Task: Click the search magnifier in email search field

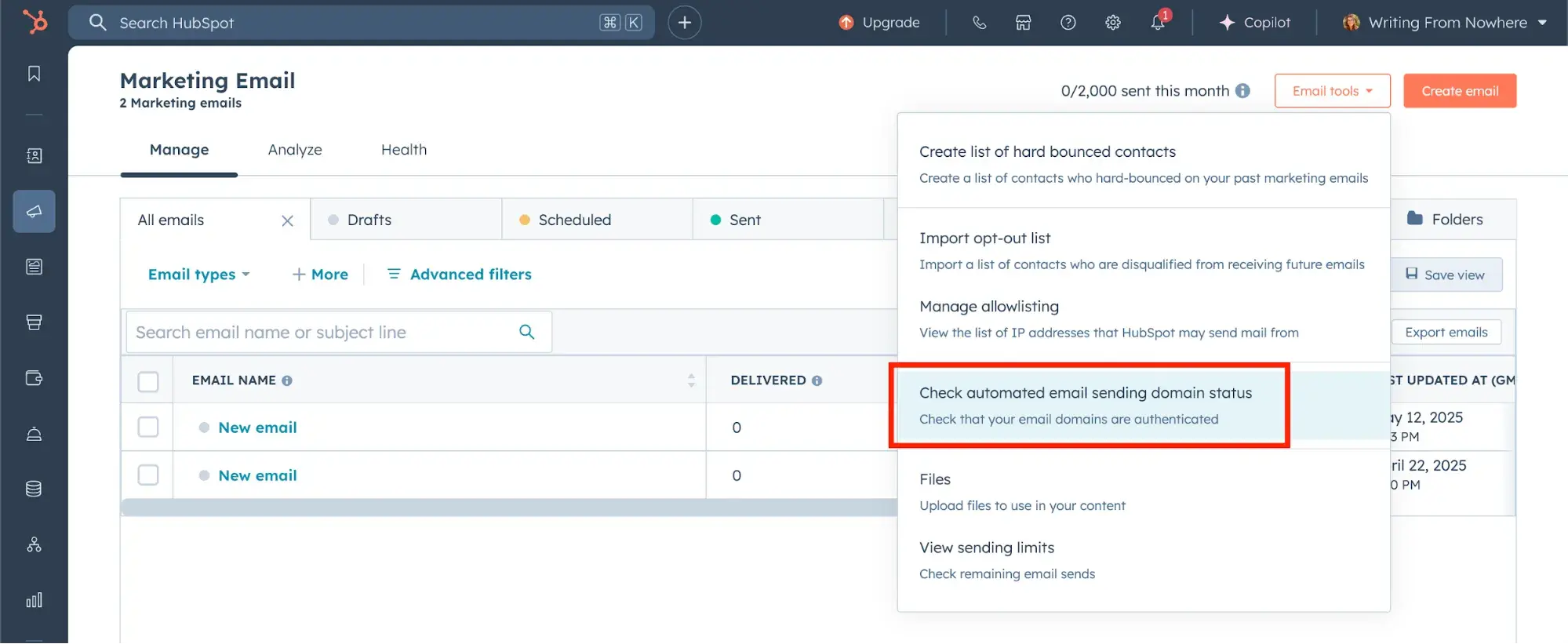Action: [x=527, y=332]
